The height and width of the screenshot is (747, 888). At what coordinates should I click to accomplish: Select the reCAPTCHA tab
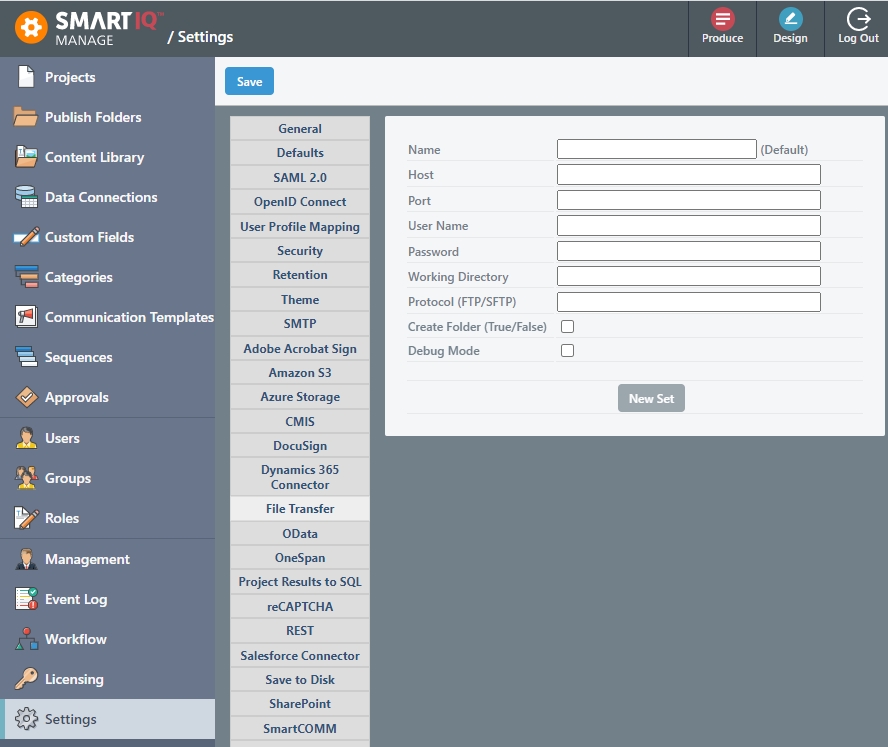(300, 607)
